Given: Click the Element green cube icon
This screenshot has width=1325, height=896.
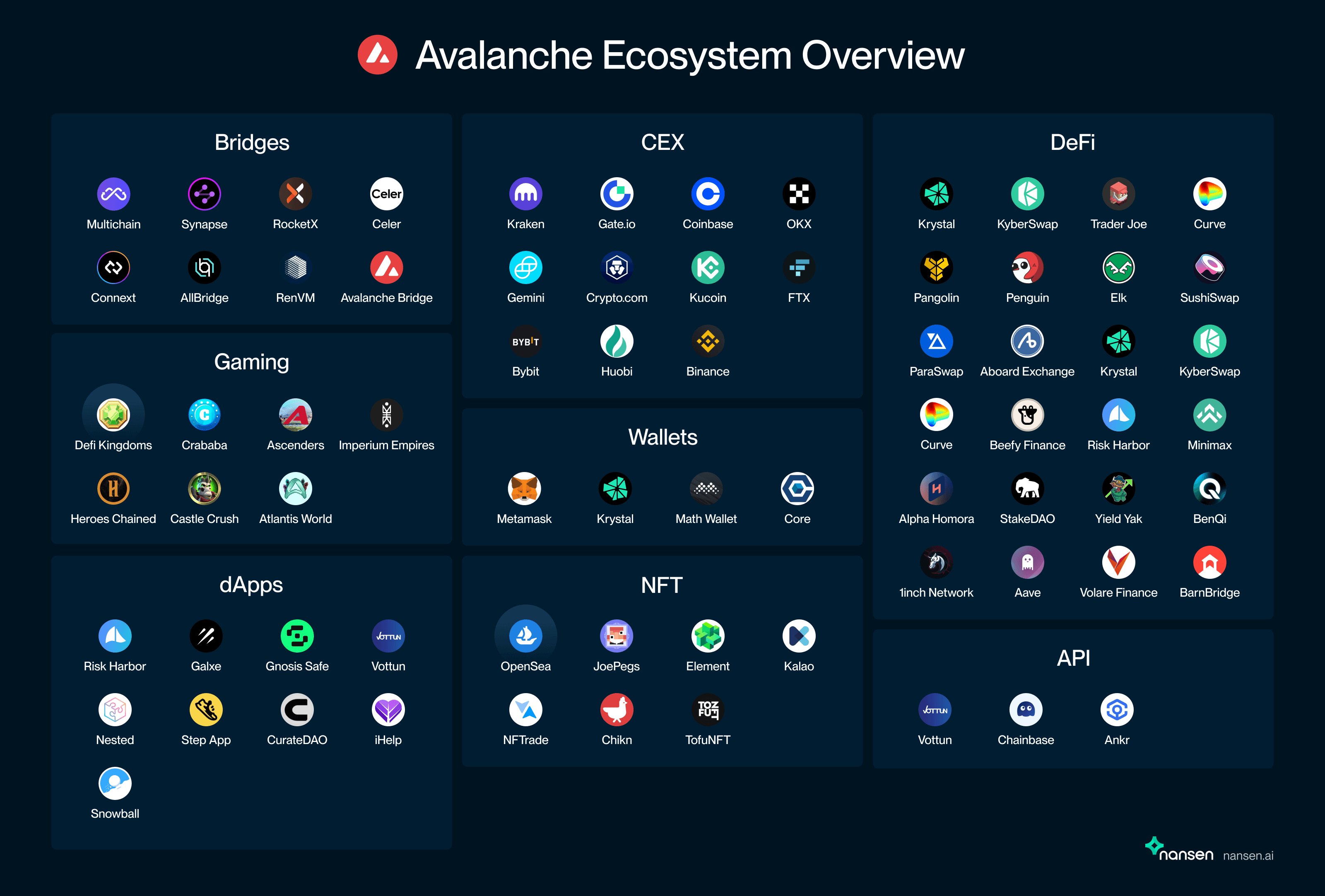Looking at the screenshot, I should [x=708, y=636].
